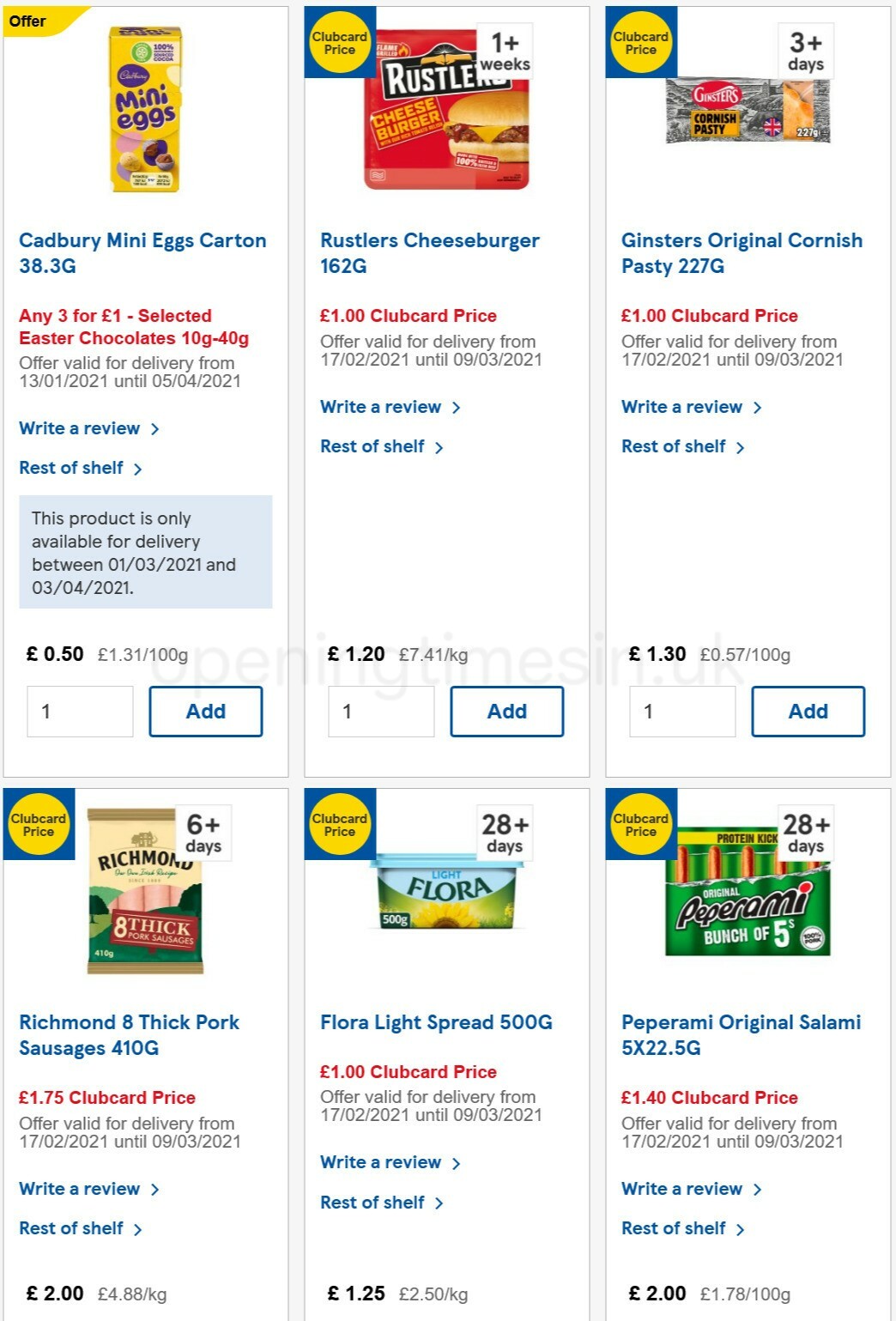Click the Clubcard Price badge on Ginsters Cornish Pasty
Viewport: 896px width, 1321px height.
(x=640, y=42)
